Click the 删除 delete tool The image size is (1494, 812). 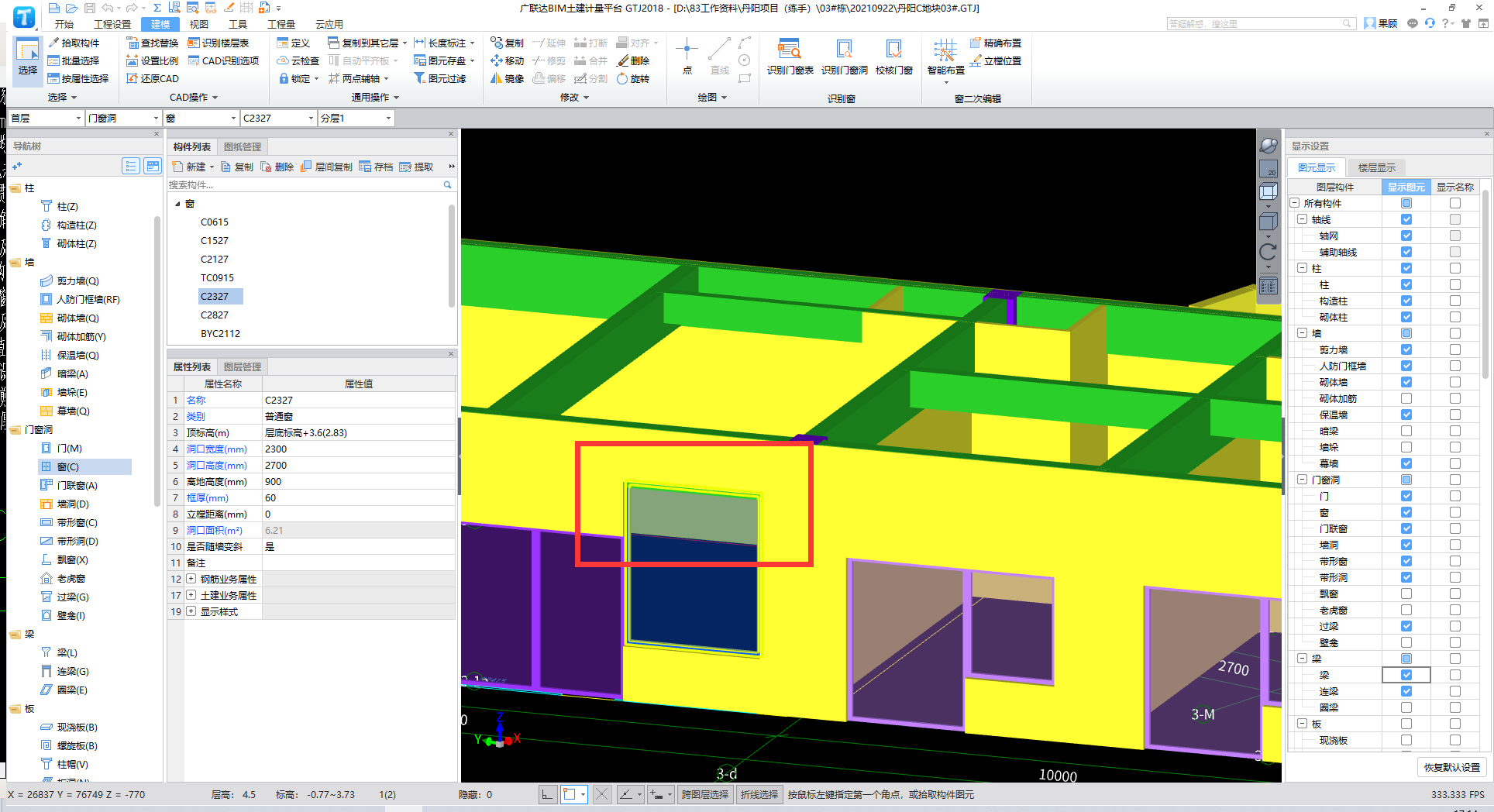(x=633, y=60)
